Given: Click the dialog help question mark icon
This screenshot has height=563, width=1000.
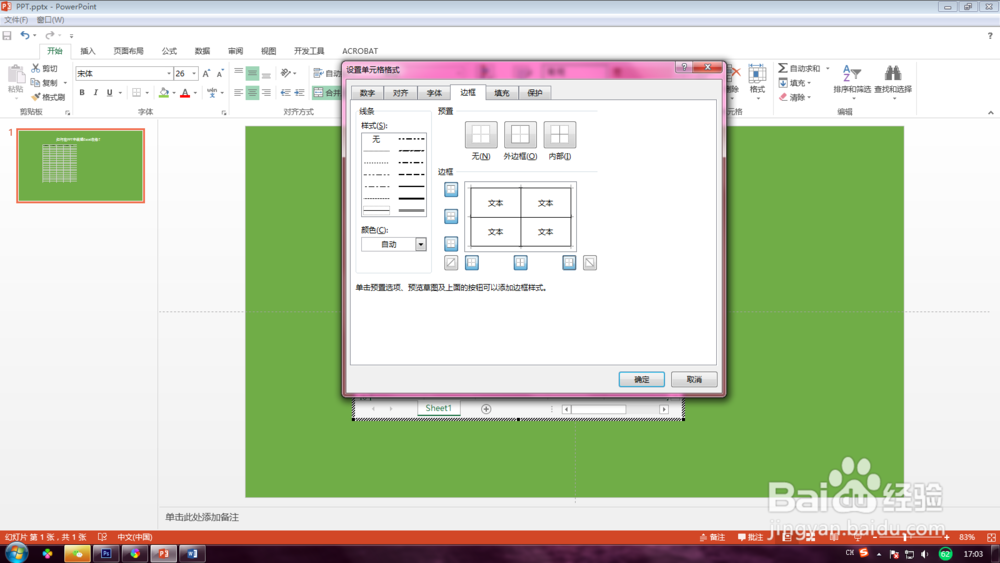Looking at the screenshot, I should click(x=684, y=67).
